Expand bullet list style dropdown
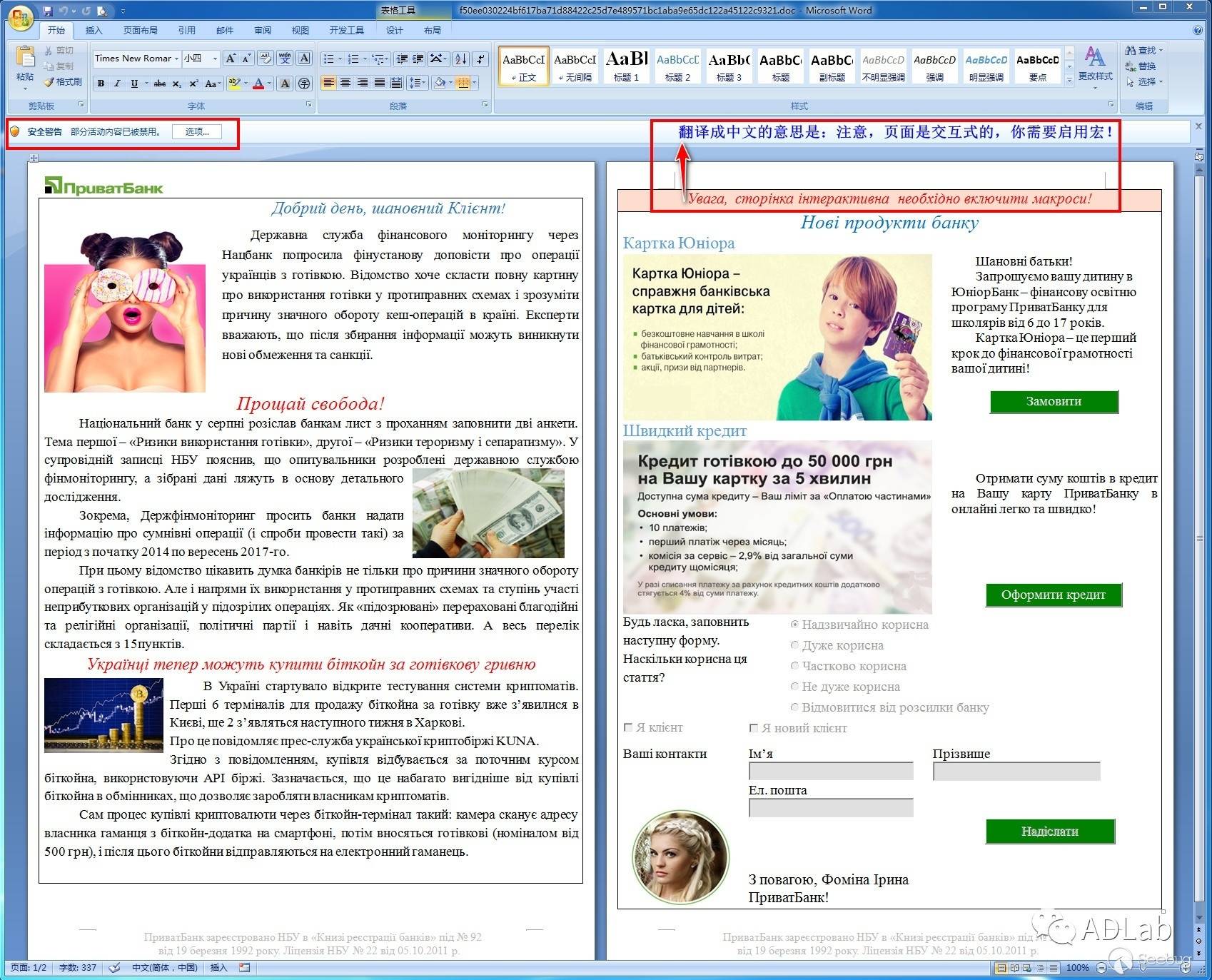 coord(340,59)
